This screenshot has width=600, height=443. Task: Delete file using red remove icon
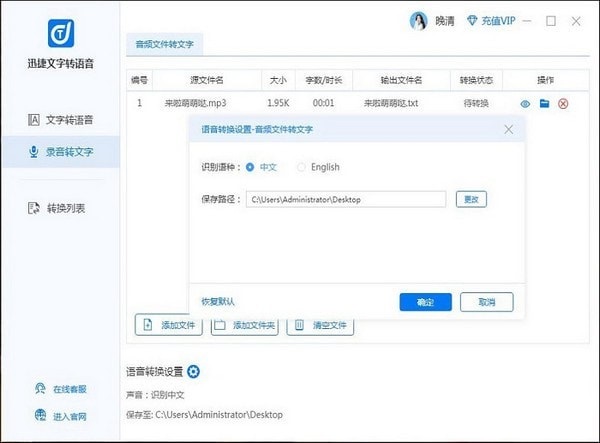pyautogui.click(x=563, y=103)
